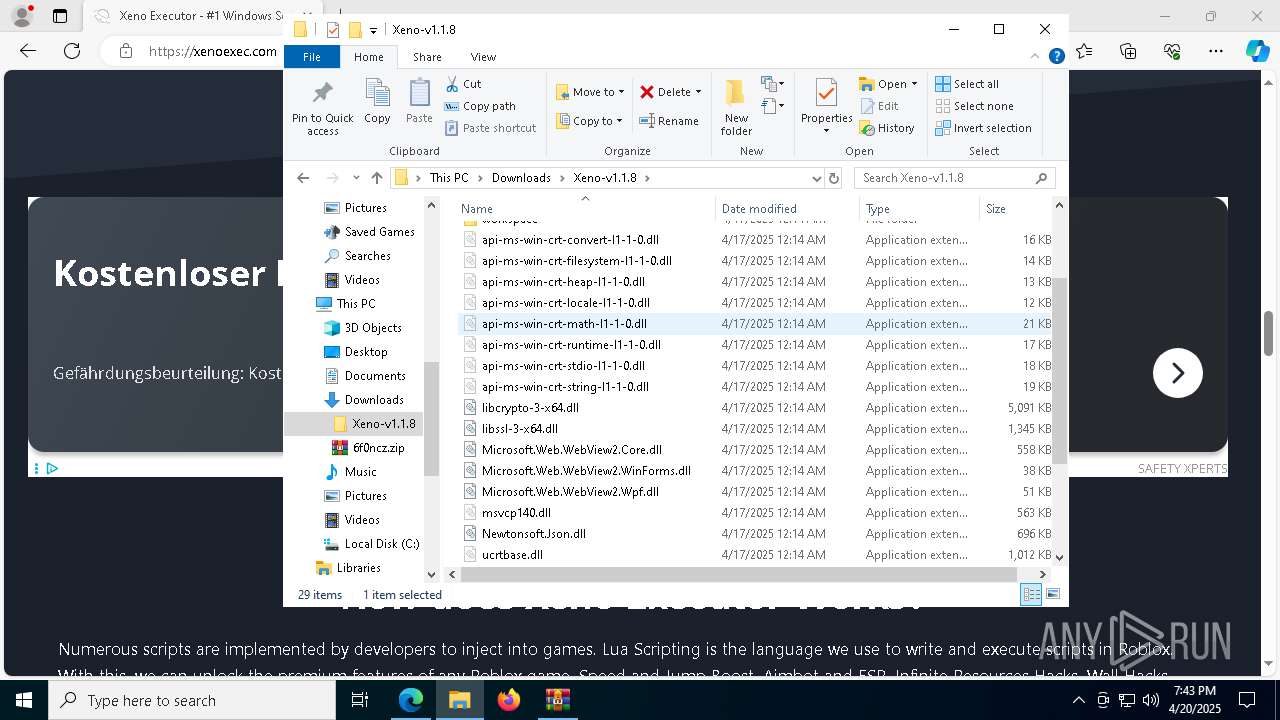Switch to the Share ribbon tab
This screenshot has width=1280, height=720.
(427, 57)
